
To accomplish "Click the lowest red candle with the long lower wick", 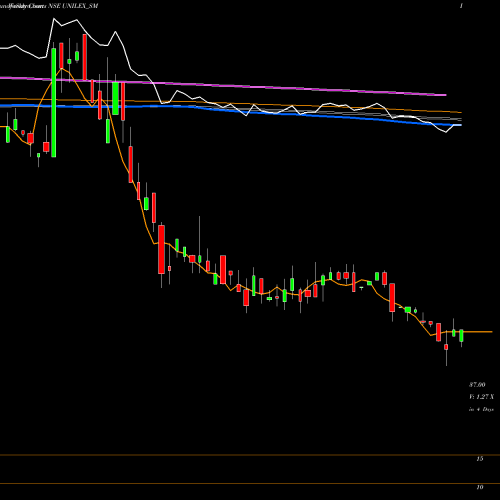I will point(446,347).
